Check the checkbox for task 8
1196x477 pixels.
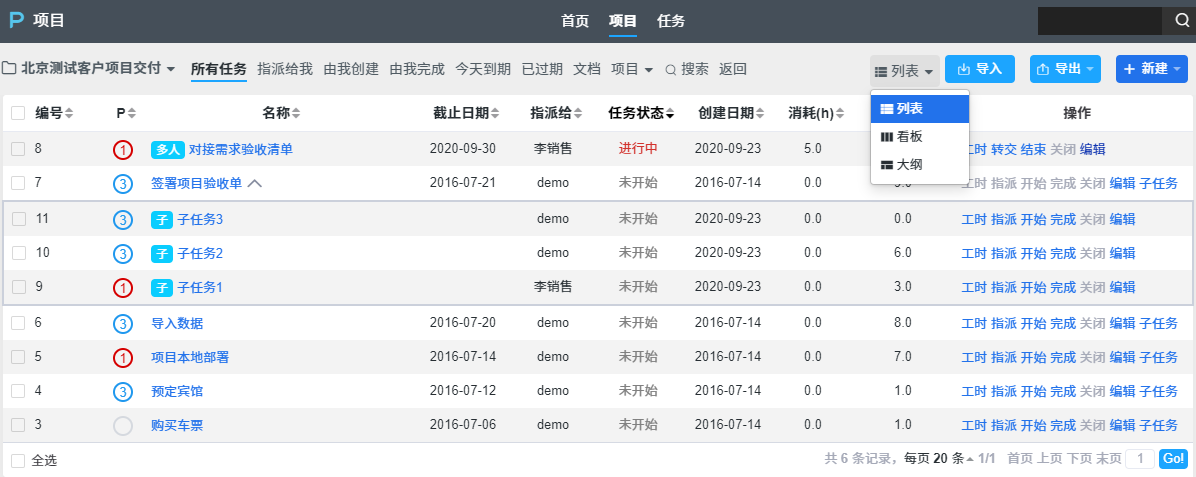18,149
